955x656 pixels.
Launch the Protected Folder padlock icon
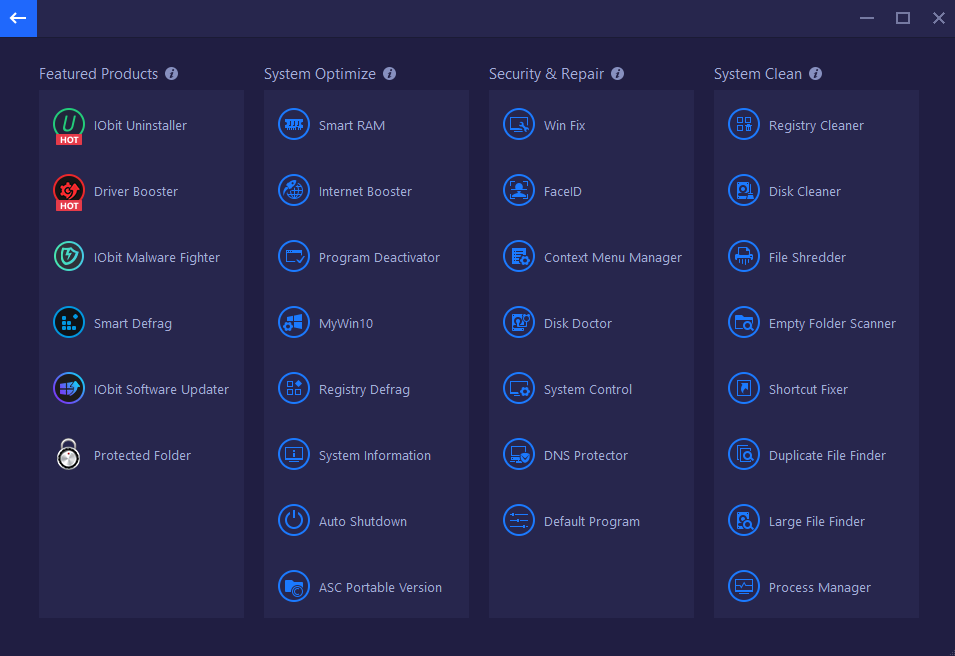(68, 454)
